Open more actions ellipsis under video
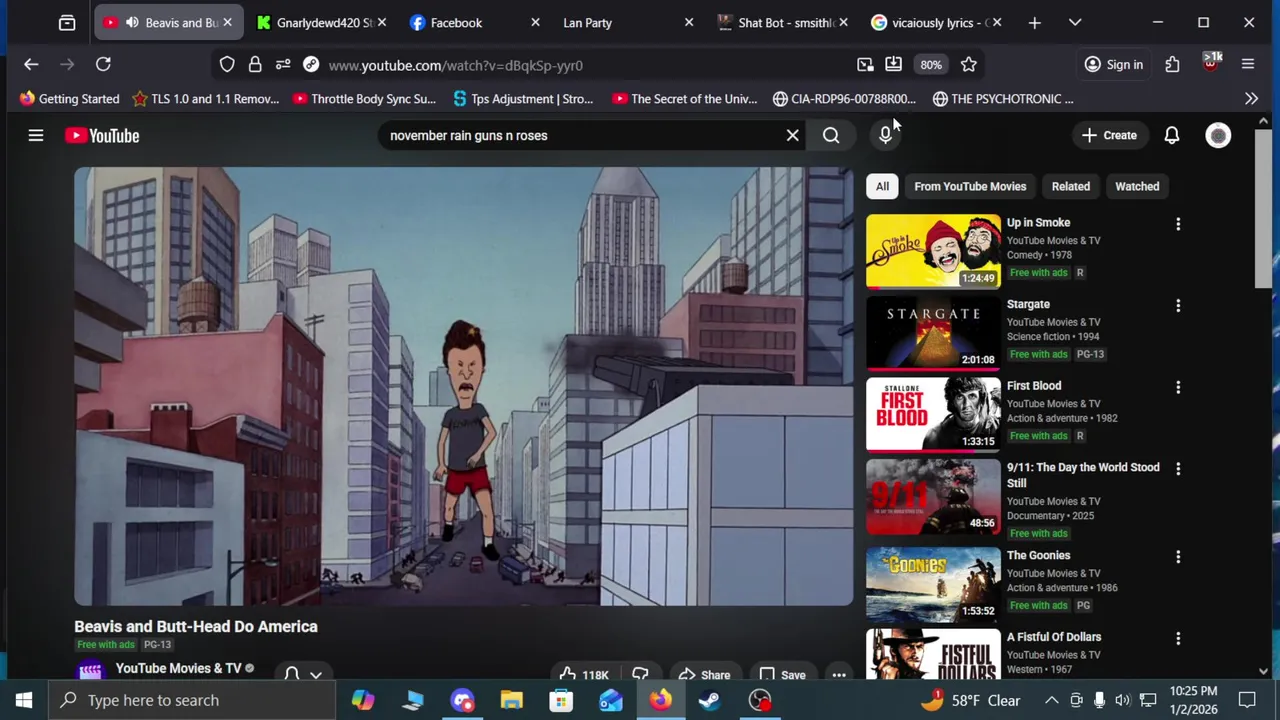Image resolution: width=1280 pixels, height=720 pixels. [839, 674]
